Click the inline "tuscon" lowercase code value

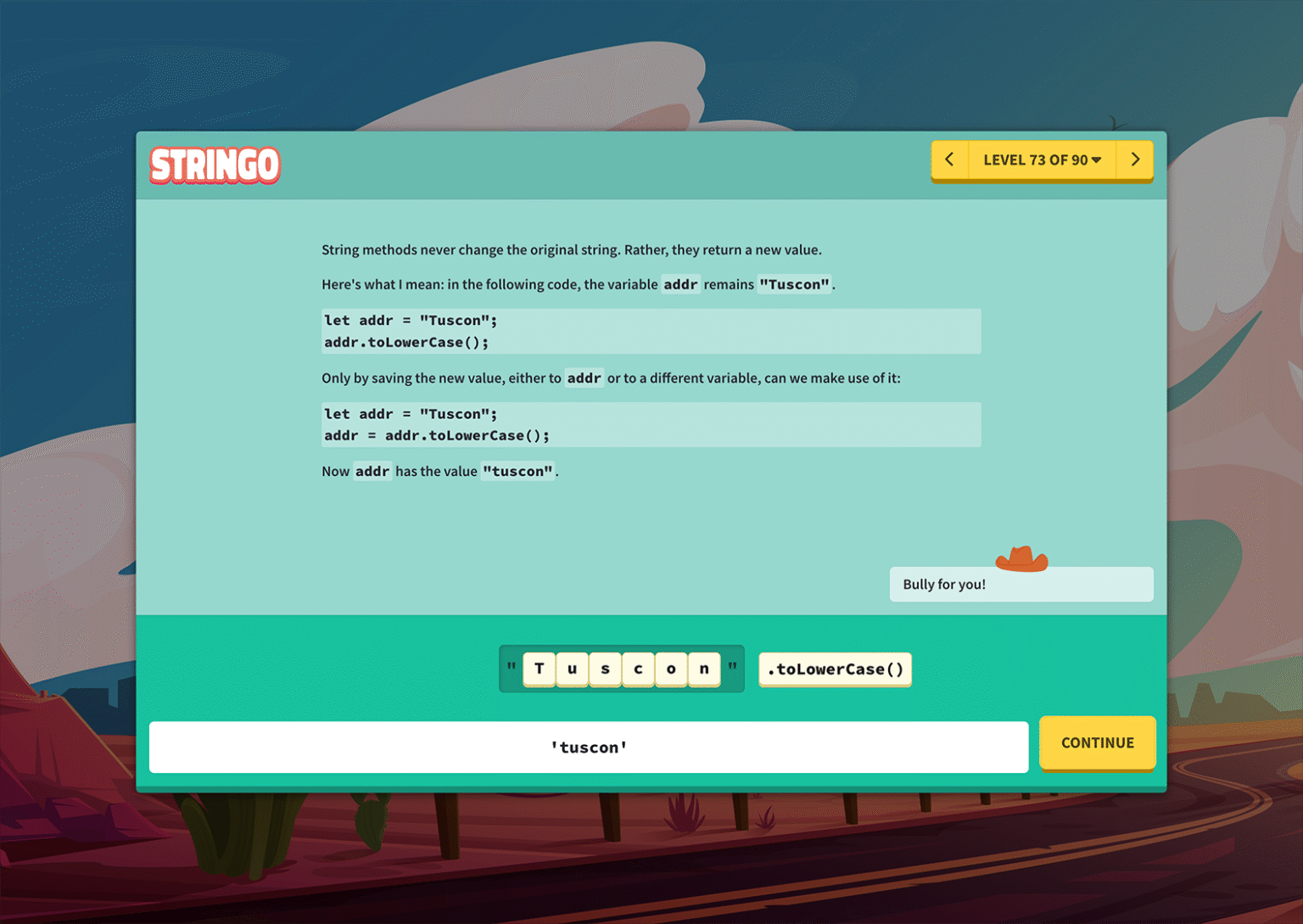click(x=517, y=471)
